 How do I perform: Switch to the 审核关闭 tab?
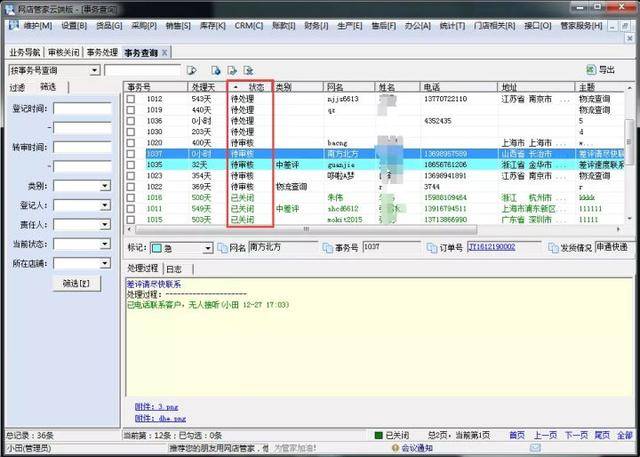63,53
